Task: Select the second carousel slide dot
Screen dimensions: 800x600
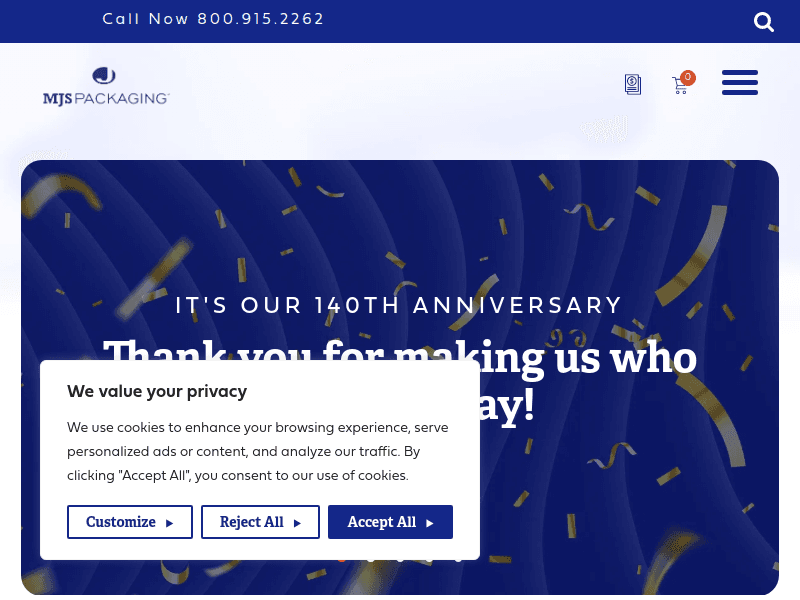Action: (x=371, y=558)
